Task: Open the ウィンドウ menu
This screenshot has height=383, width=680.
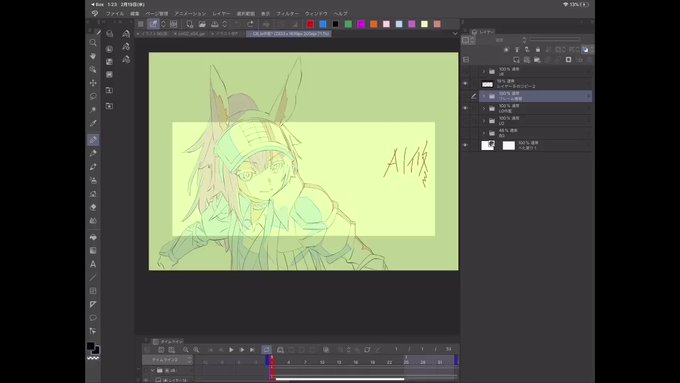Action: point(316,13)
